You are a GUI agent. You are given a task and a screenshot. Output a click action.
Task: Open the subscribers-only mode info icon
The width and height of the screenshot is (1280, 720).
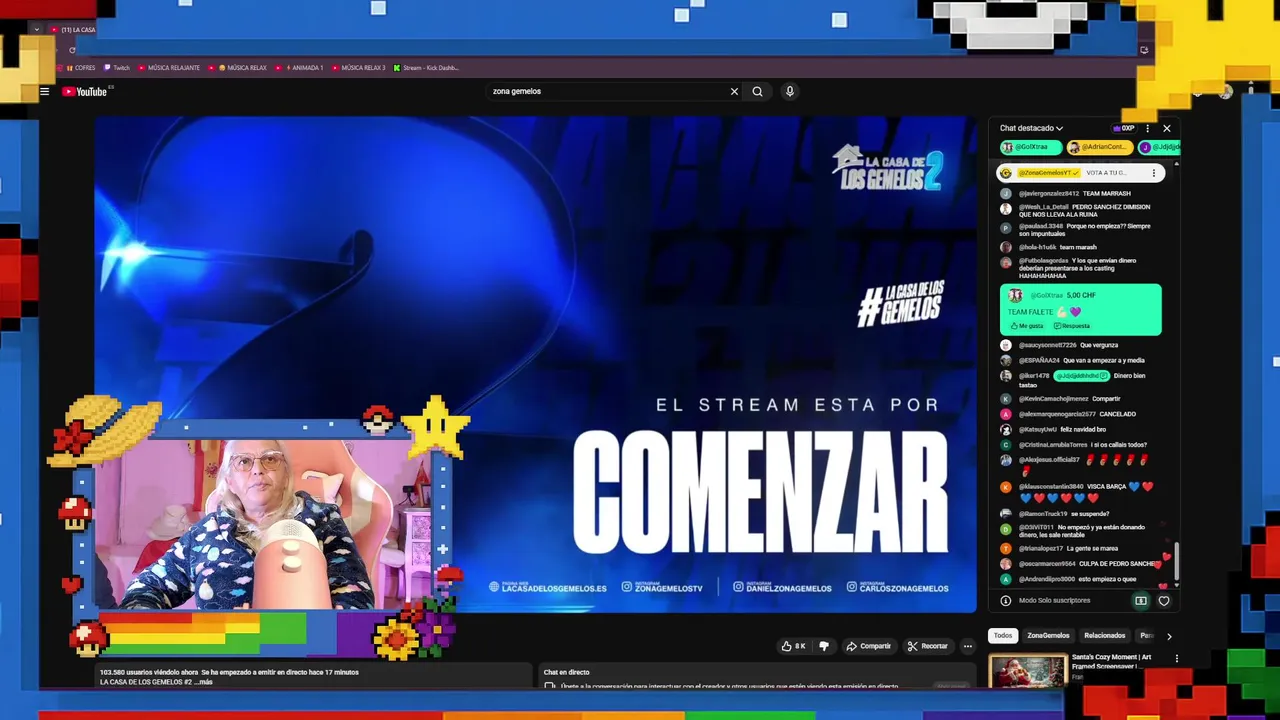(x=1006, y=600)
